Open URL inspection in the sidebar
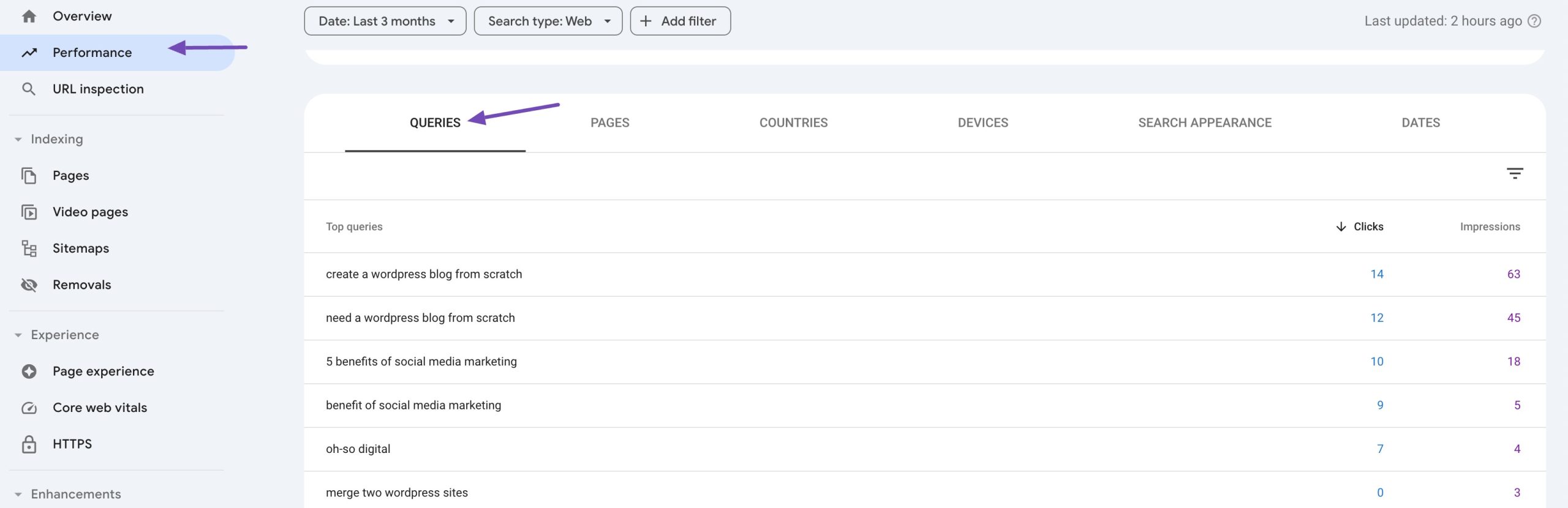This screenshot has height=508, width=1568. (116, 89)
